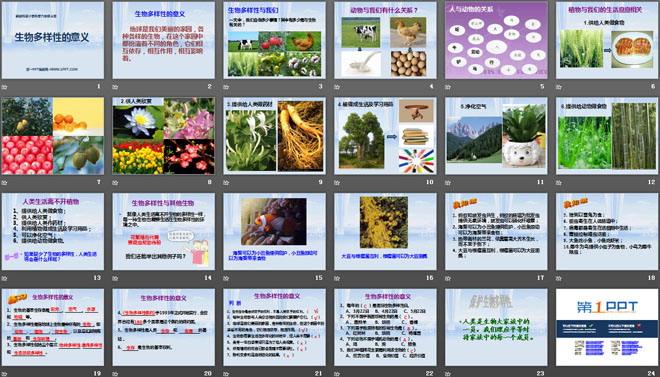Select slide 24 thumbnail with 第1PPT logo
660x377 pixels.
[x=607, y=327]
